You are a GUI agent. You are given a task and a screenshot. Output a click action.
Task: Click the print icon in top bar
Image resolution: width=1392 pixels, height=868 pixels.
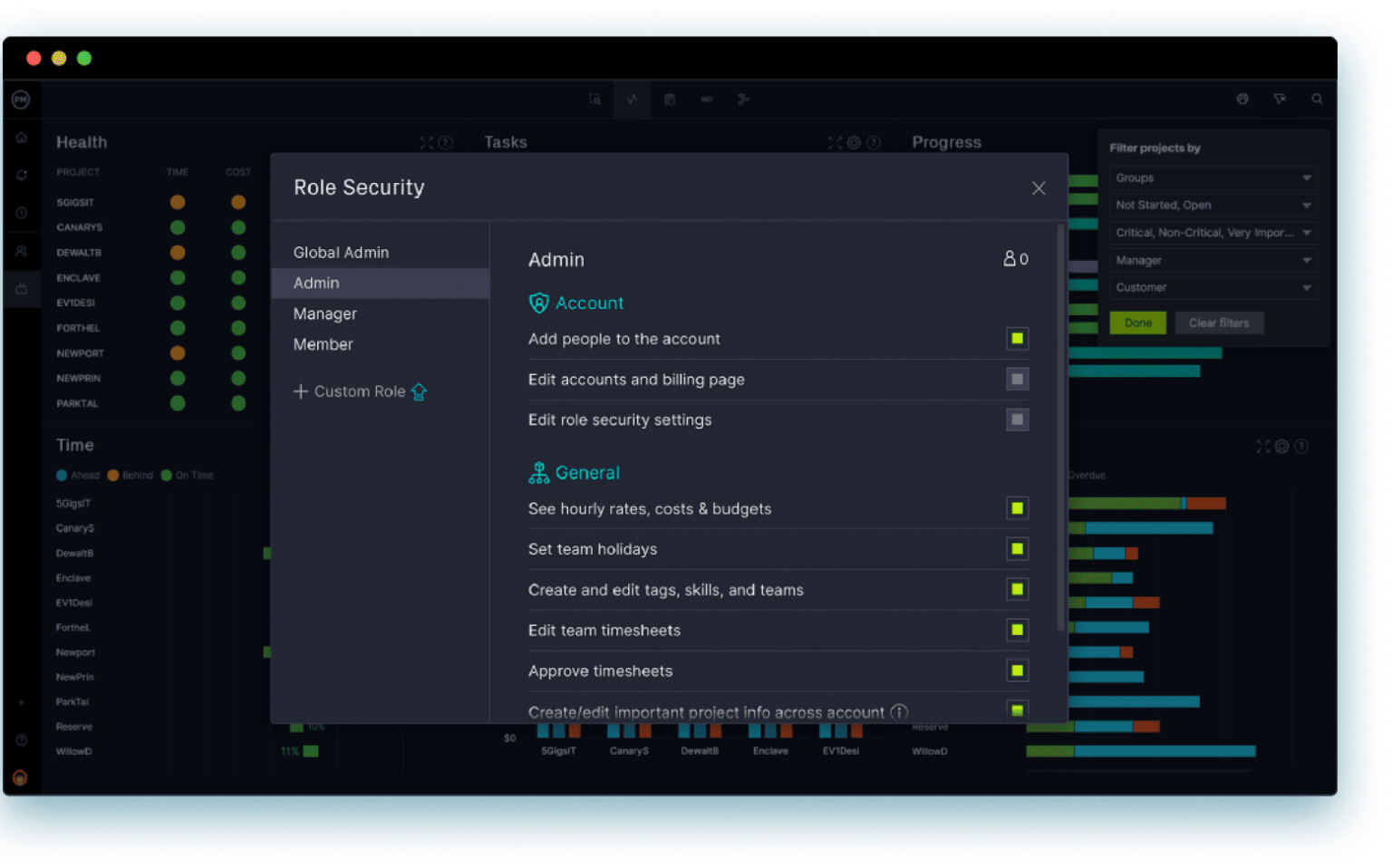[x=1242, y=99]
